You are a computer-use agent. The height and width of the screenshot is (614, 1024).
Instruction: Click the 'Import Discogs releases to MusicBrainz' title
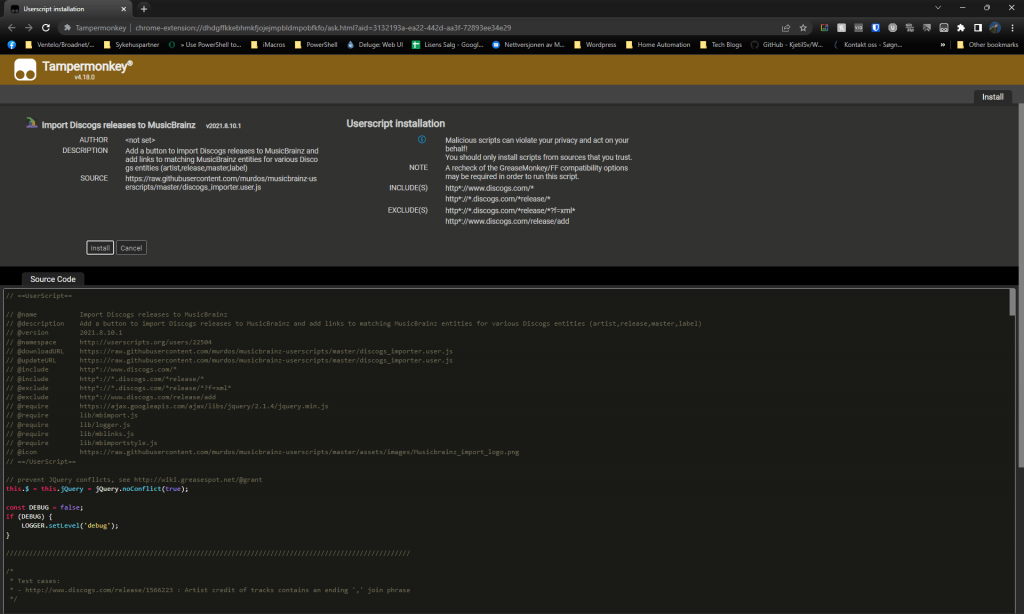(x=118, y=125)
